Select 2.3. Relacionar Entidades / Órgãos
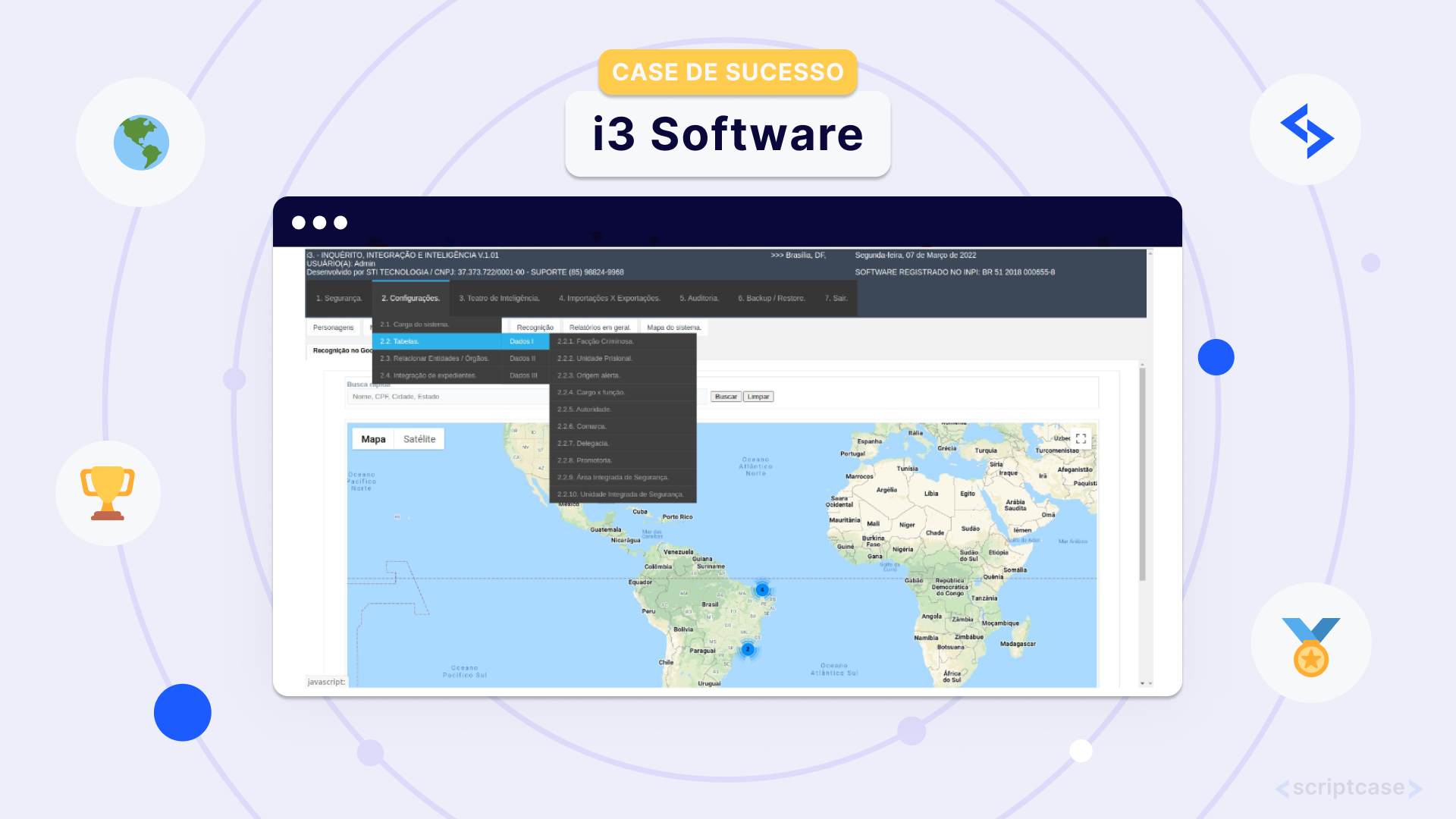Screen dimensions: 1456x819 [437, 359]
